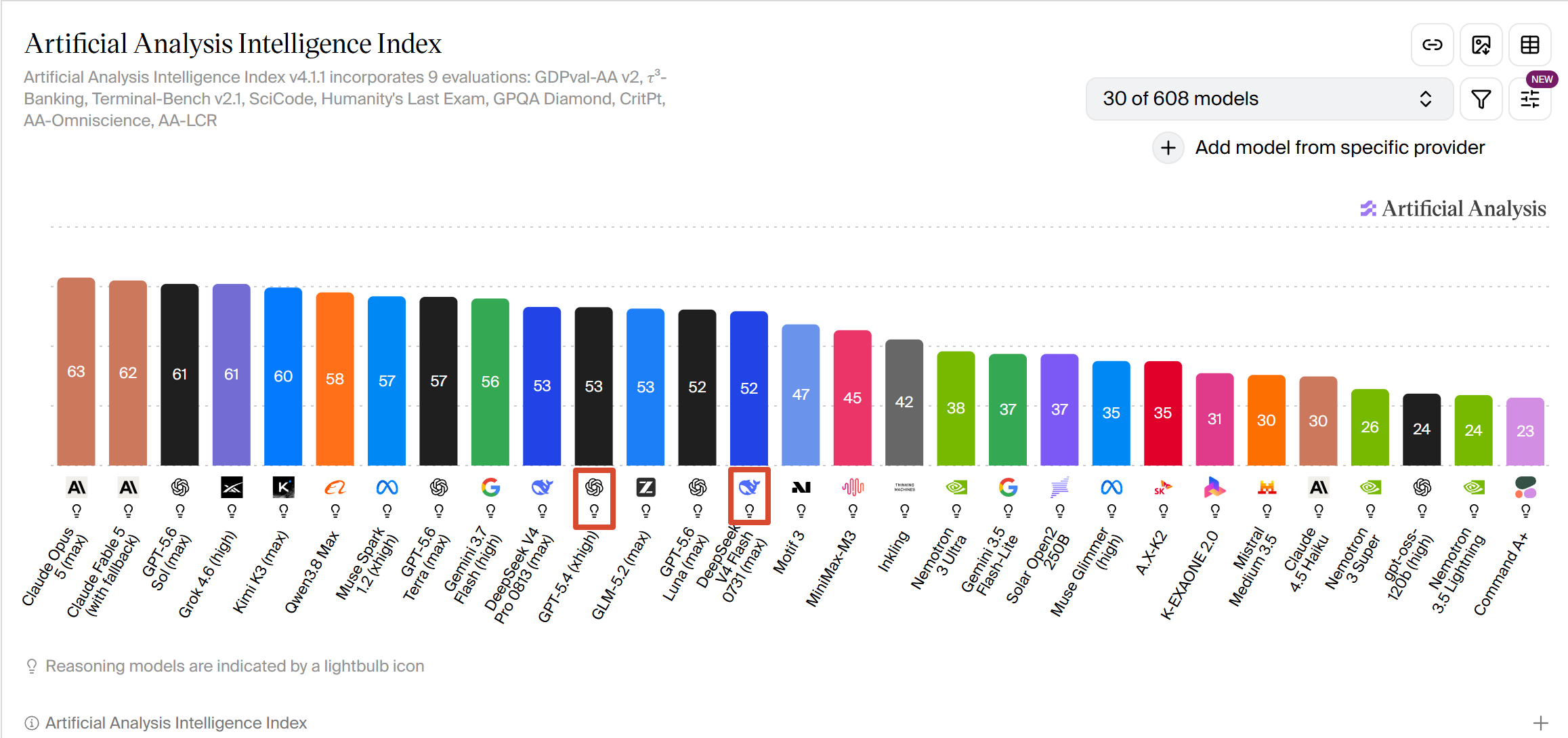Screen dimensions: 1568x738
Task: Click the NVIDIA logo under Nemotron 3 Ultra
Action: tap(956, 487)
